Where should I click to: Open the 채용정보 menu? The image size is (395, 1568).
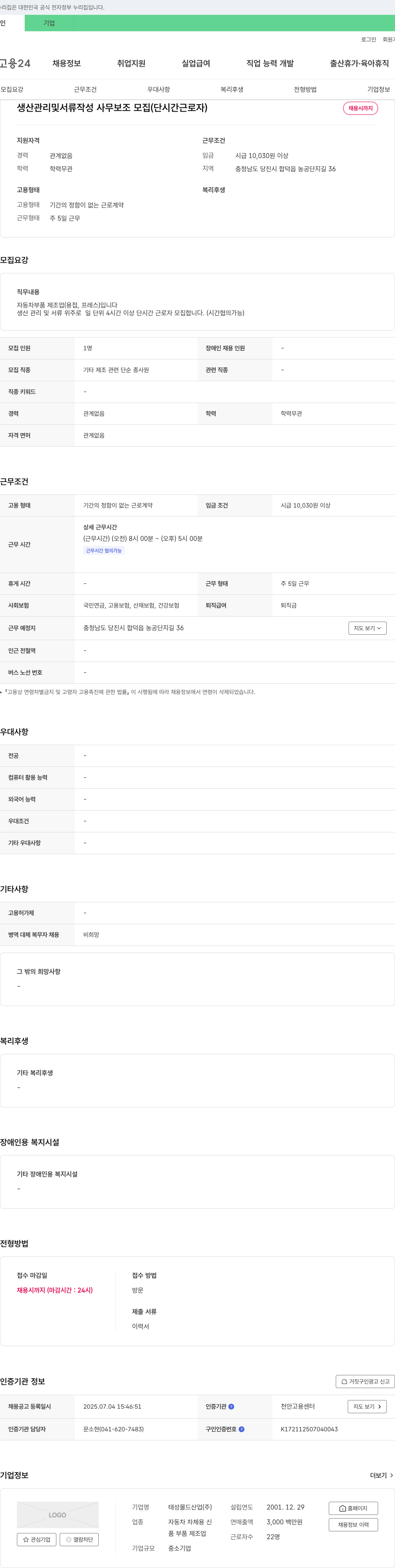66,63
